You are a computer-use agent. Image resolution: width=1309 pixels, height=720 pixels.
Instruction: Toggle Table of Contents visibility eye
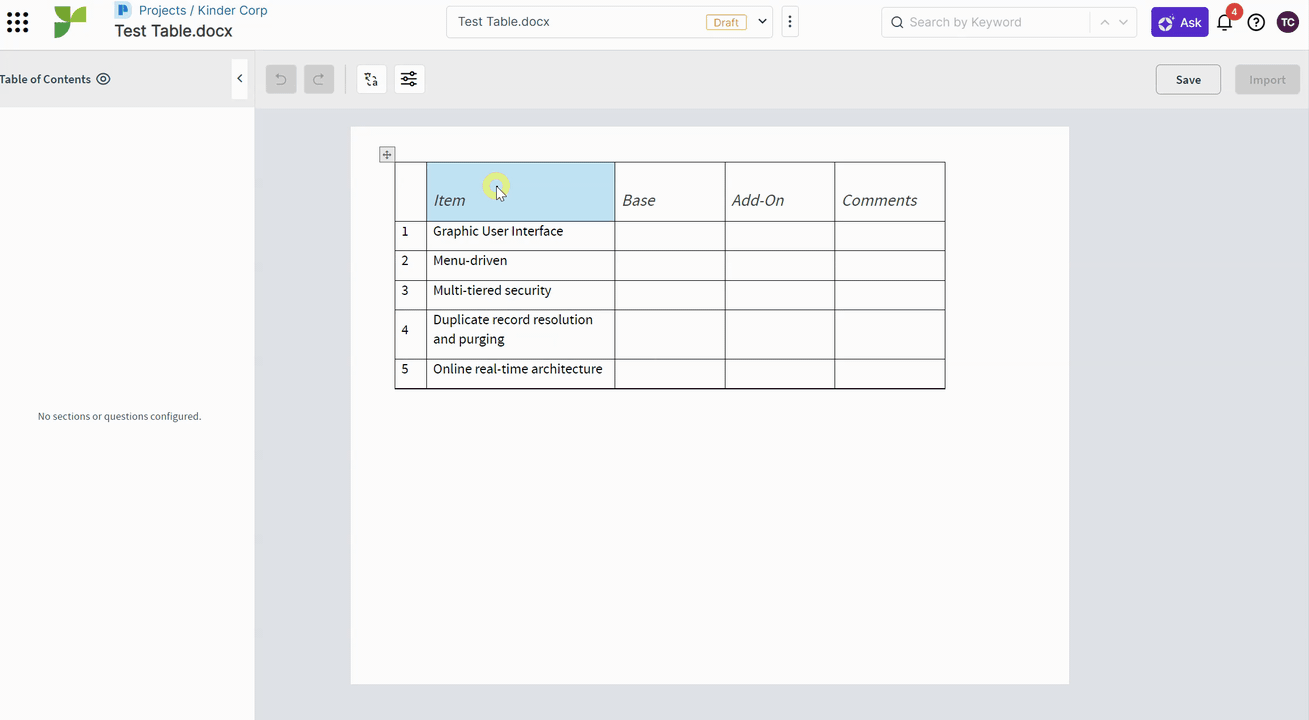[x=103, y=79]
